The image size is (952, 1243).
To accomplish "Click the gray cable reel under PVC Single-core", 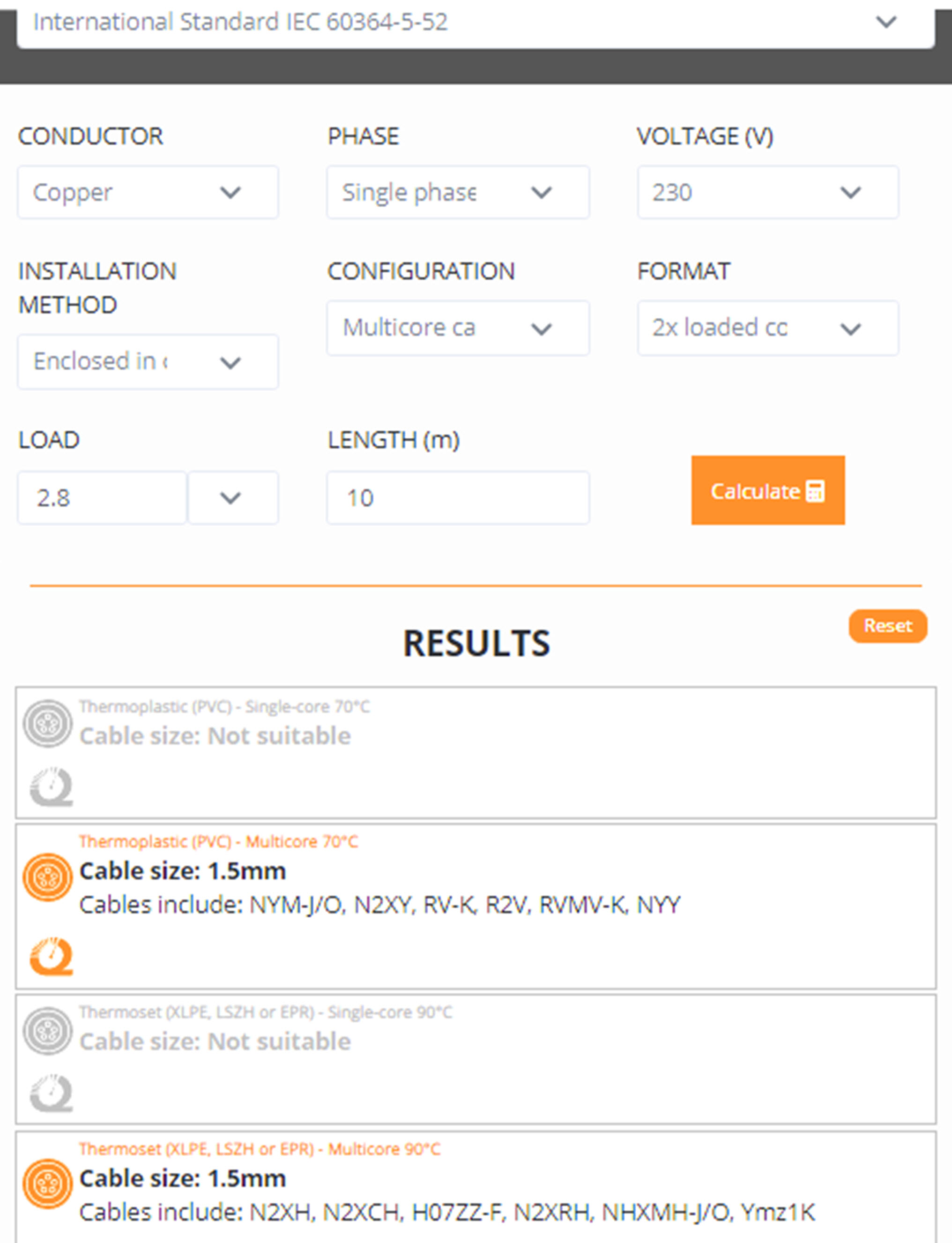I will (x=51, y=787).
